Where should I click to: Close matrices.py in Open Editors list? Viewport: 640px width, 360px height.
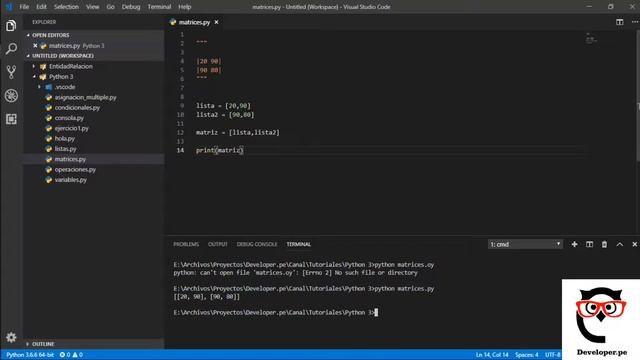tap(35, 46)
